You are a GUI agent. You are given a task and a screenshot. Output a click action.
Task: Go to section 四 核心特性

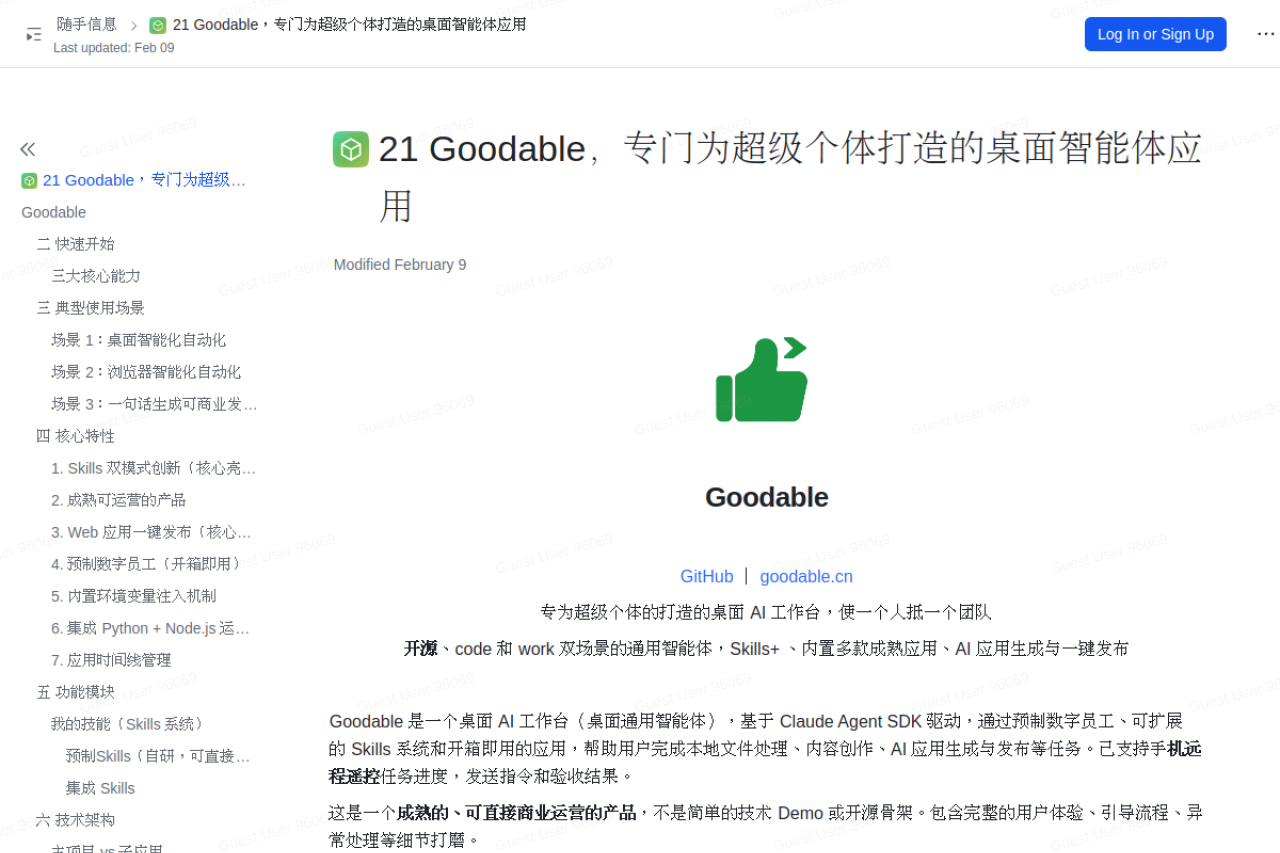coord(75,436)
